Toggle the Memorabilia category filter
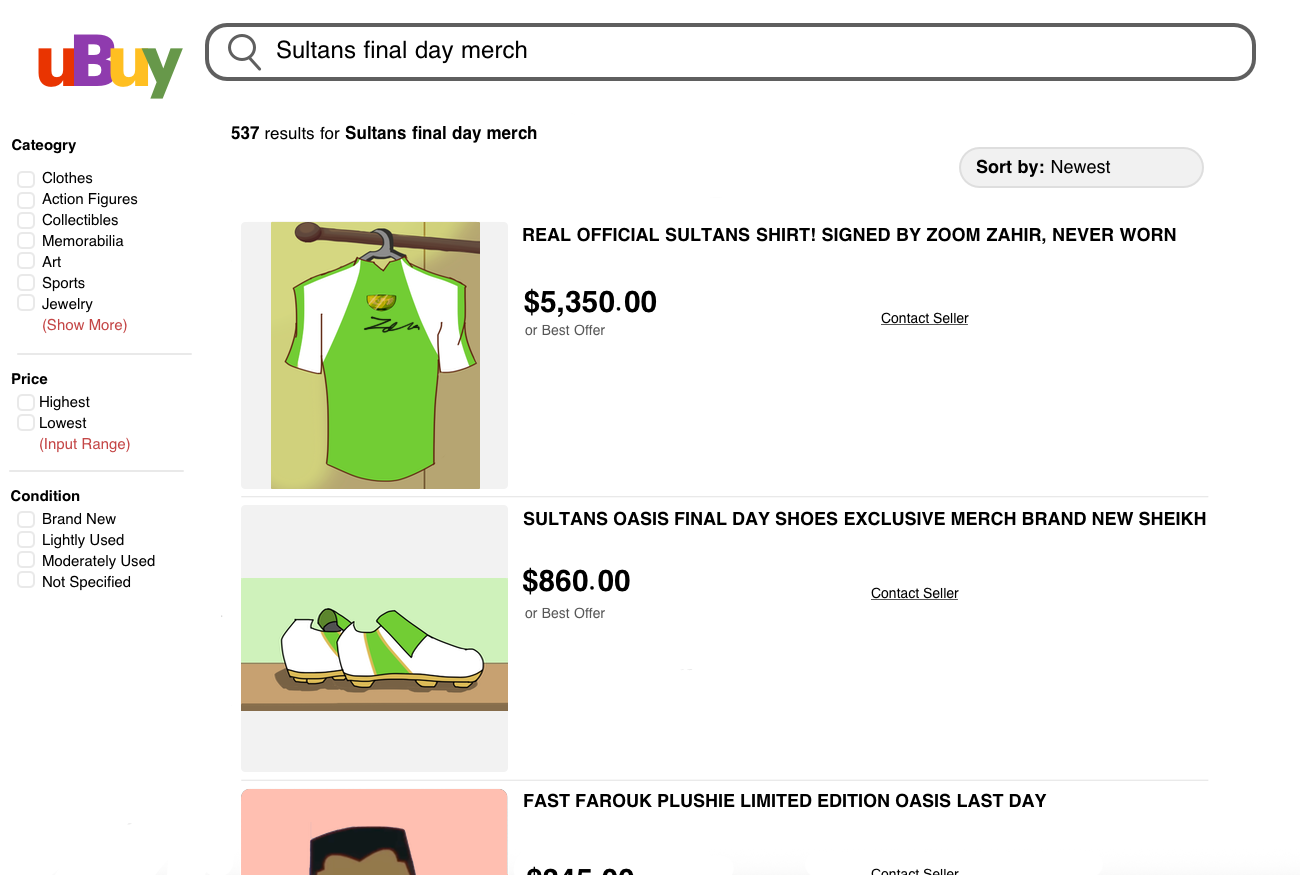Viewport: 1300px width, 875px height. (26, 242)
